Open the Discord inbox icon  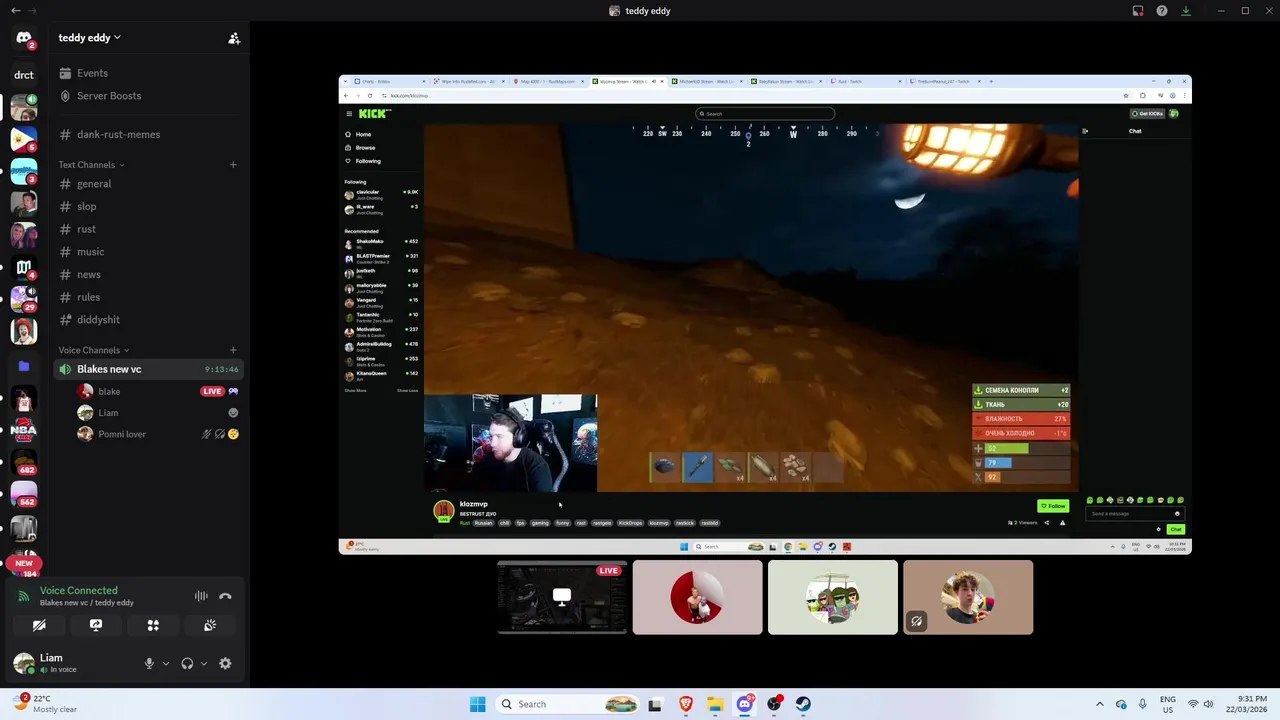tap(1138, 11)
